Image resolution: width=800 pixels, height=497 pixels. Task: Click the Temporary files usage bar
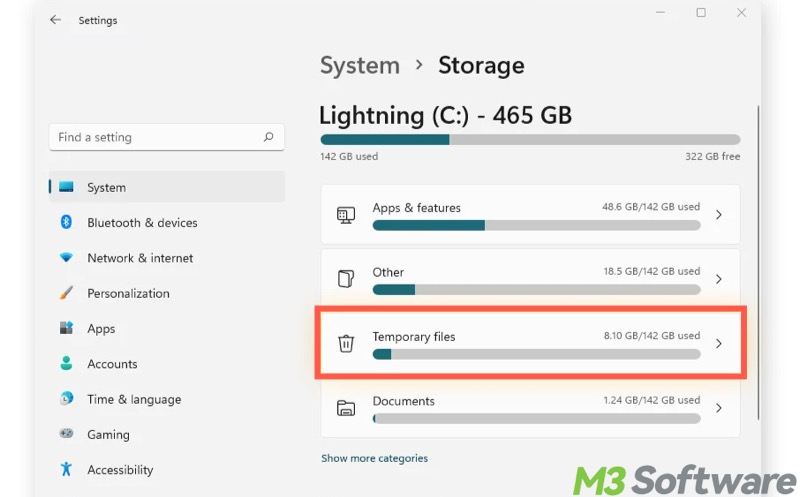point(536,354)
